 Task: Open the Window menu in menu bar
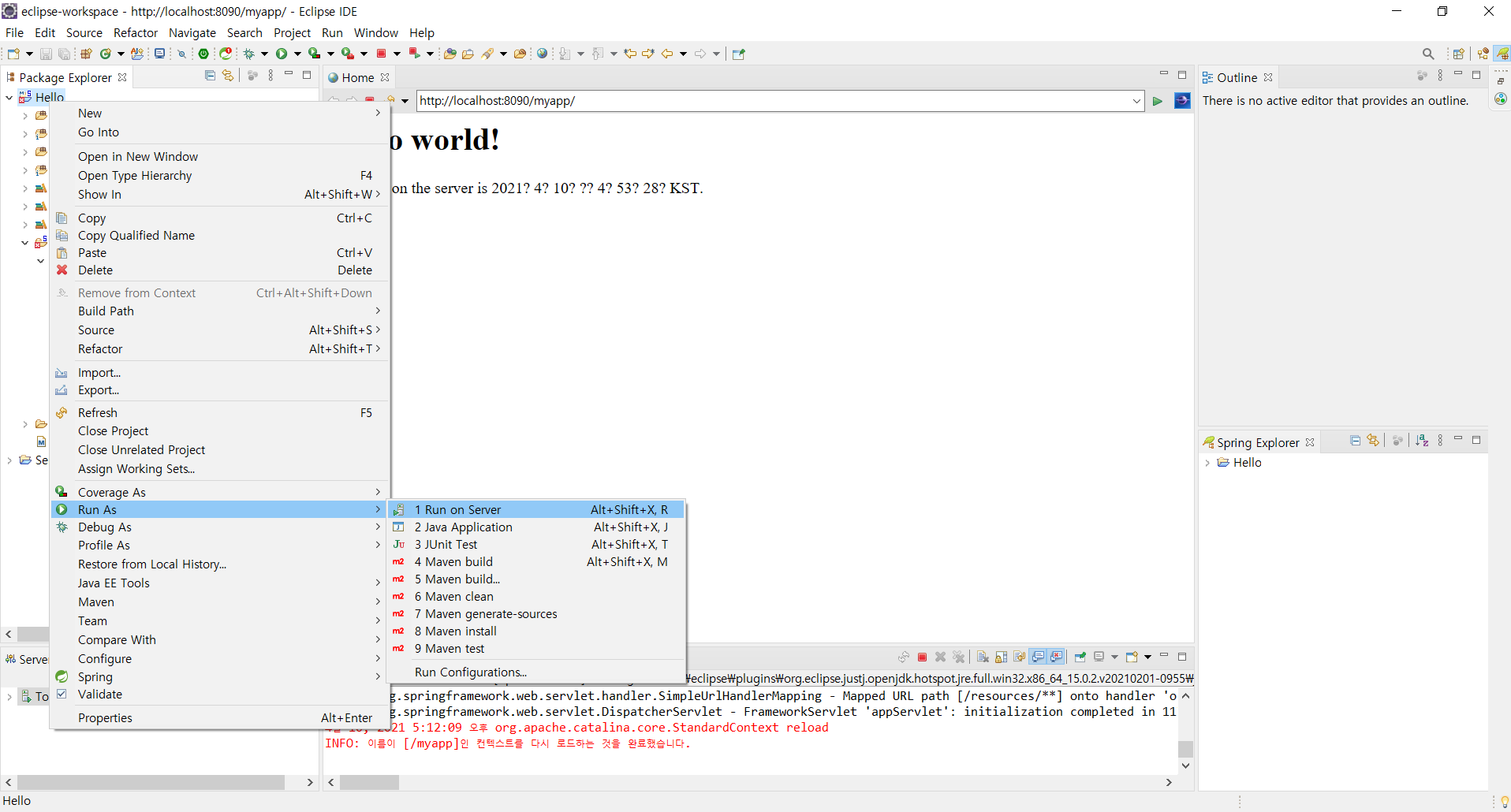376,32
